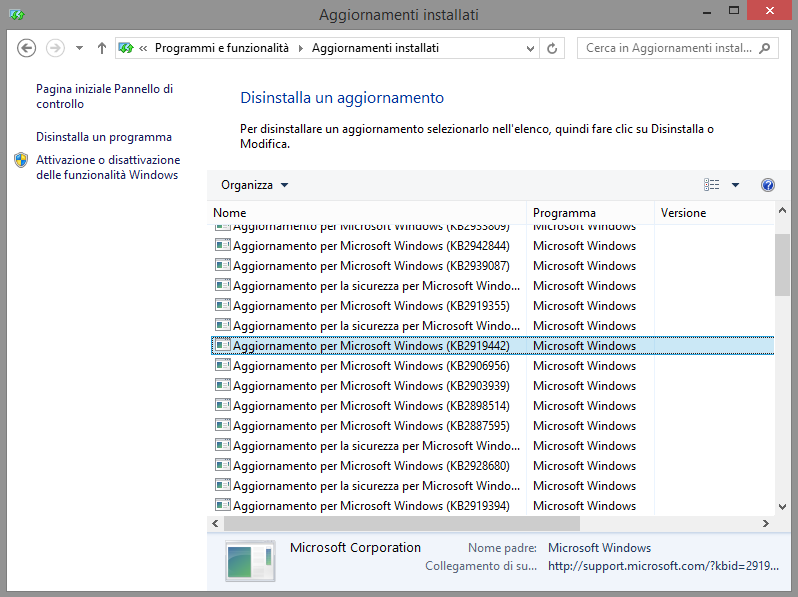Click the horizontal scrollbar left arrow
The width and height of the screenshot is (798, 597).
[215, 524]
